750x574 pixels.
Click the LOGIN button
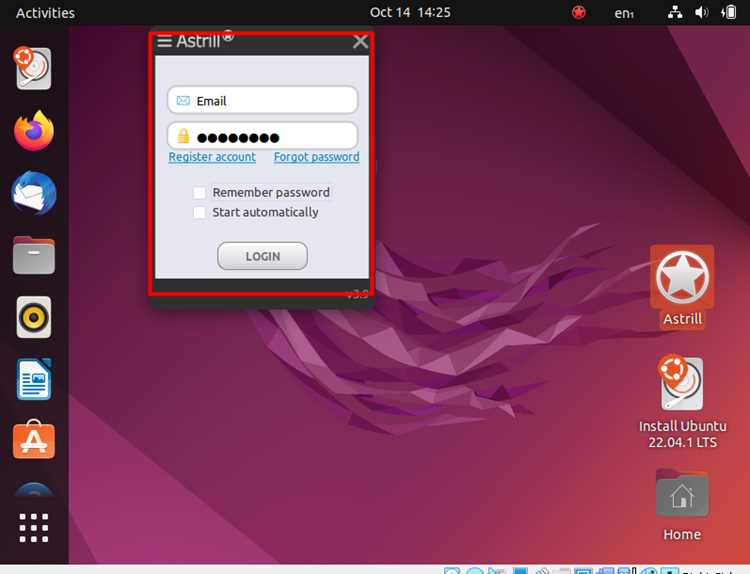[263, 256]
